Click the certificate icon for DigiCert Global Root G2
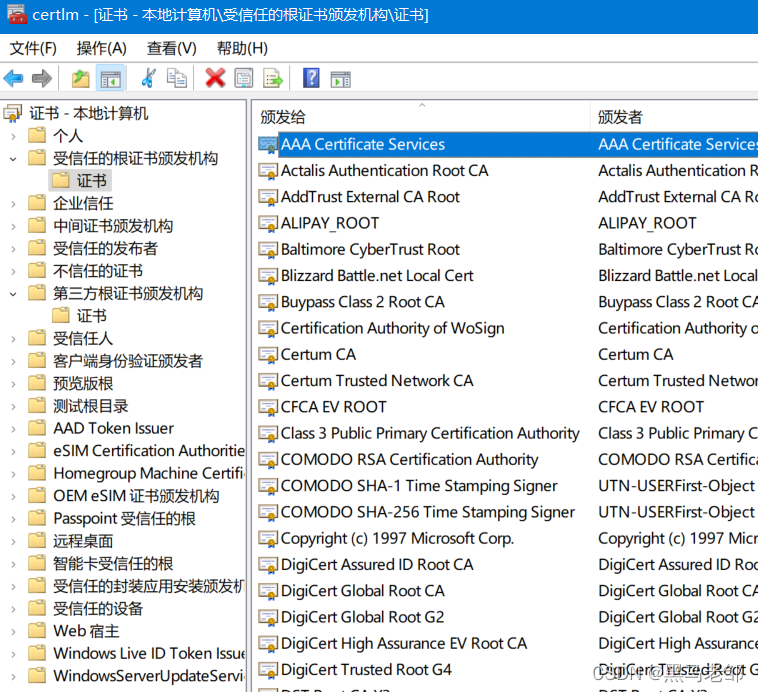Screen dimensions: 758x692 (268, 618)
